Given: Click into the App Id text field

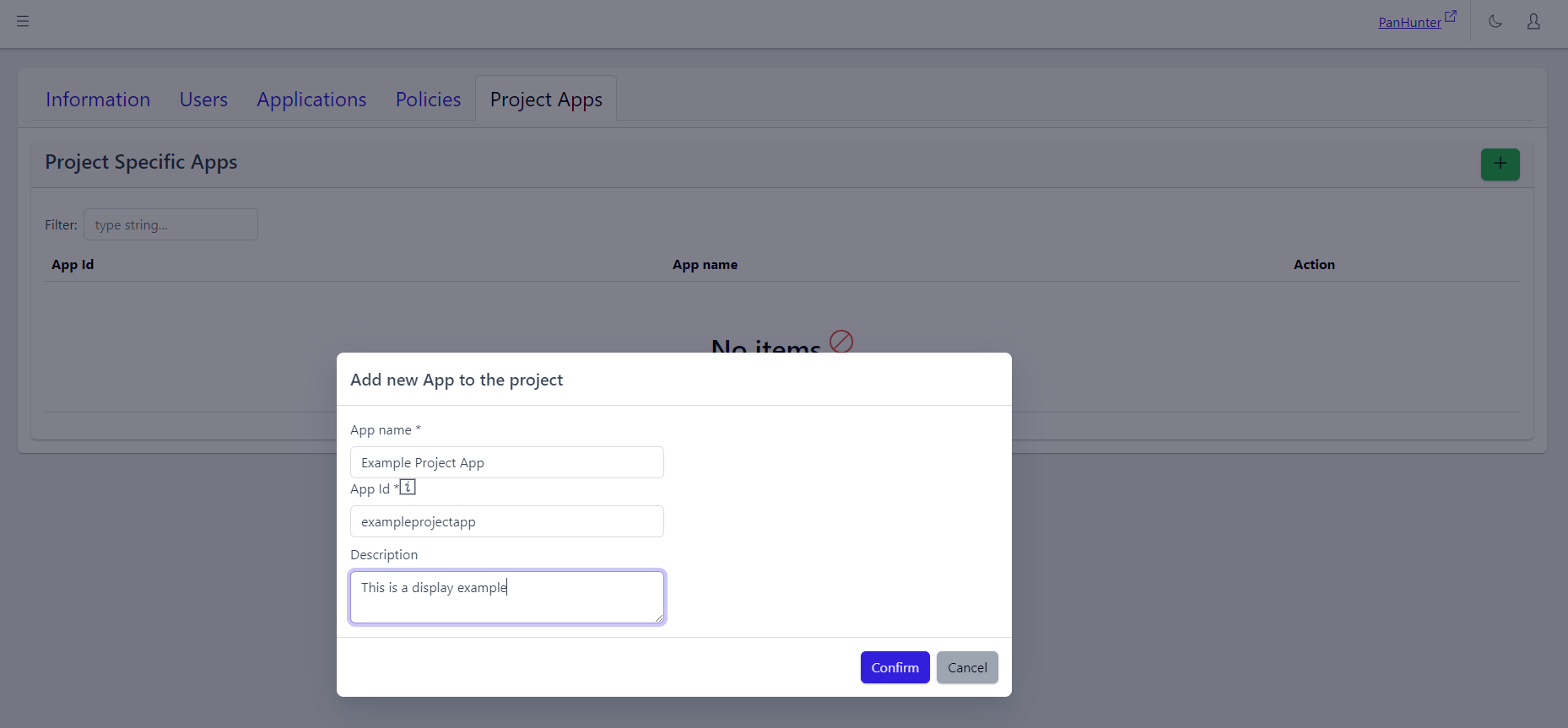Looking at the screenshot, I should pyautogui.click(x=506, y=521).
